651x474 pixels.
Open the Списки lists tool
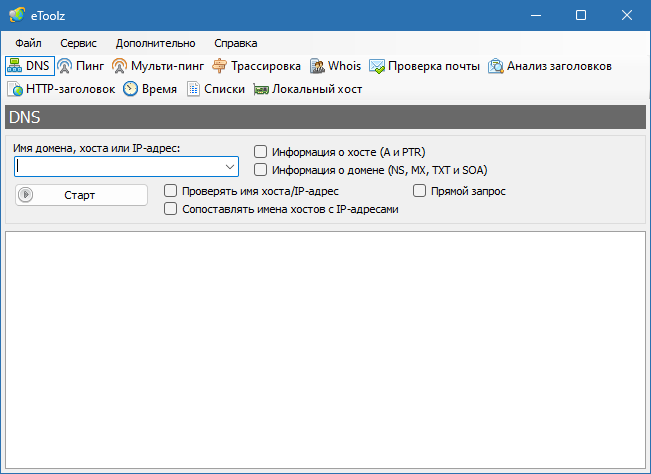pyautogui.click(x=216, y=89)
